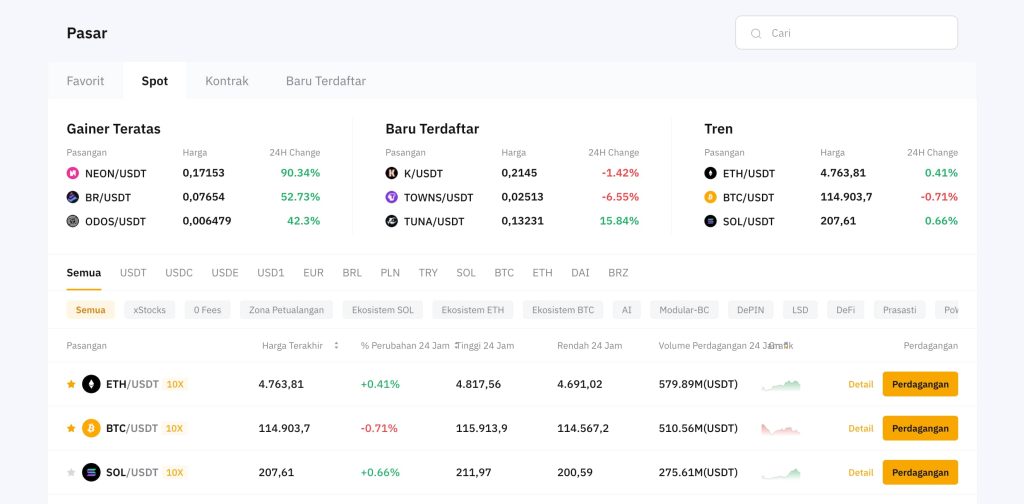Click the TUNA/USDT coin icon
This screenshot has width=1024, height=504.
[x=392, y=221]
